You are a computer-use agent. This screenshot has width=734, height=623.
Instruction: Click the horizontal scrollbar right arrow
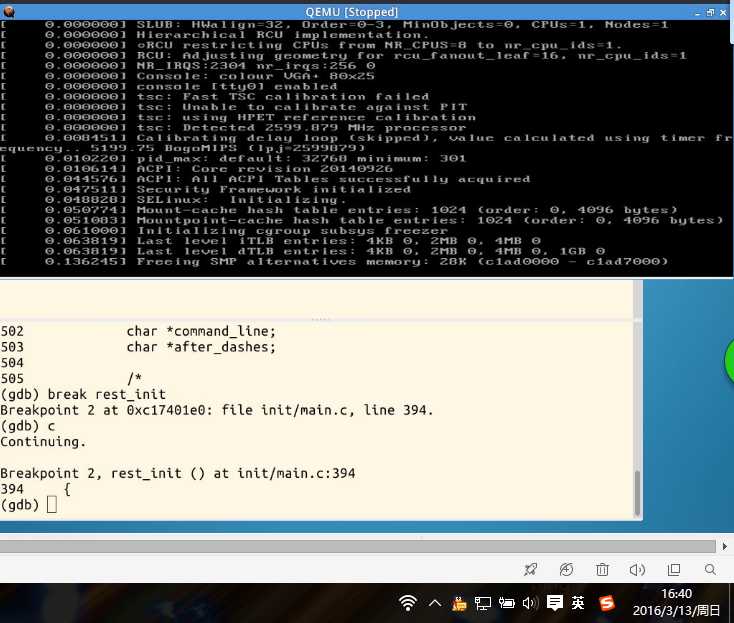[725, 546]
